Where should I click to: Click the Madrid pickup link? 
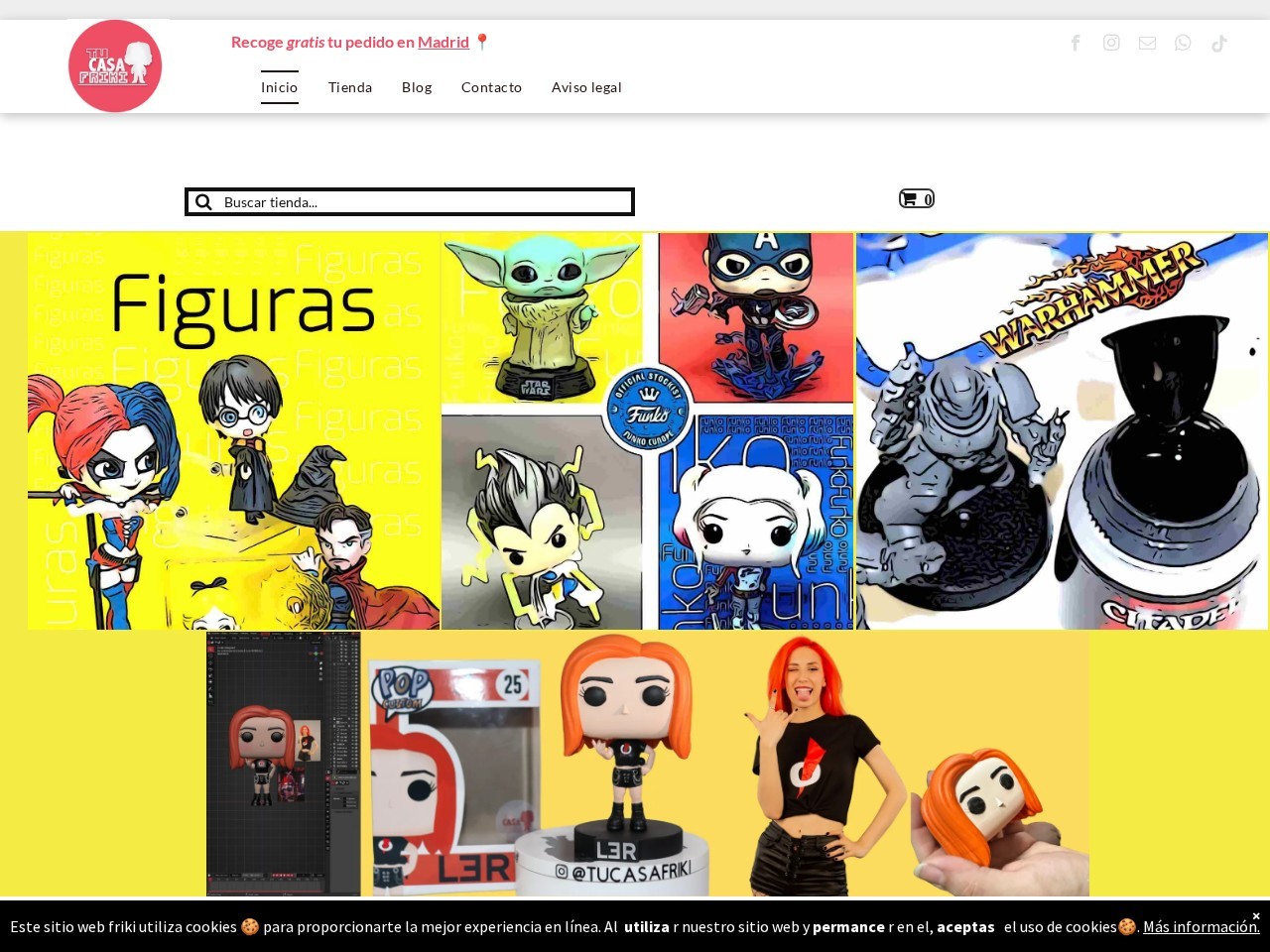click(x=443, y=42)
